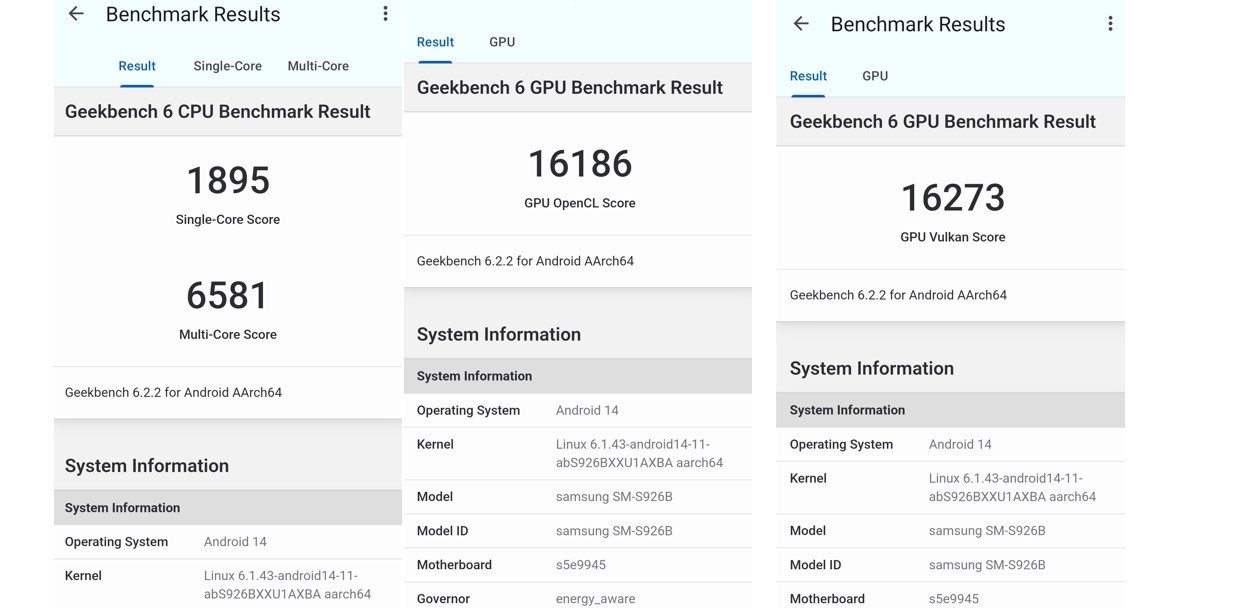This screenshot has width=1241, height=608.
Task: Tap the energy_aware governor value
Action: (x=595, y=599)
